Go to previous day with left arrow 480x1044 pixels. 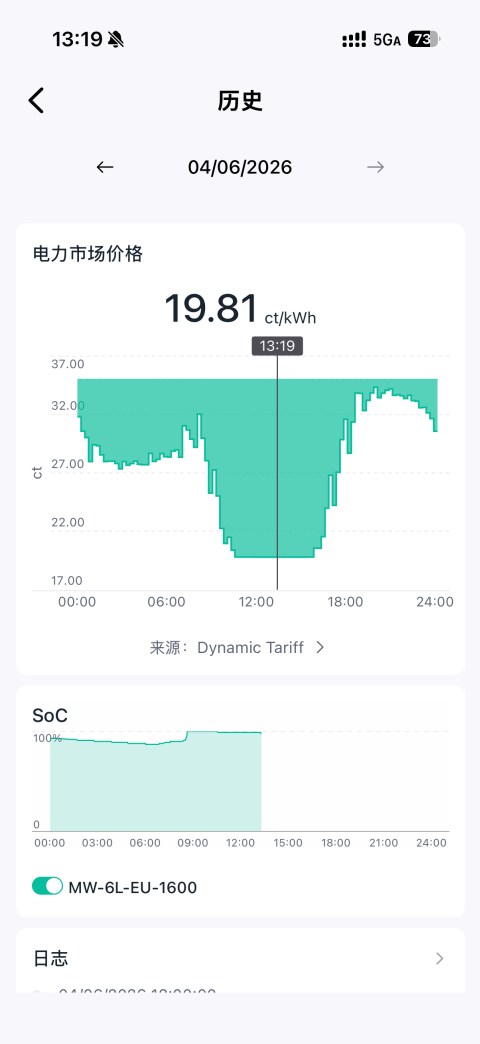tap(105, 167)
